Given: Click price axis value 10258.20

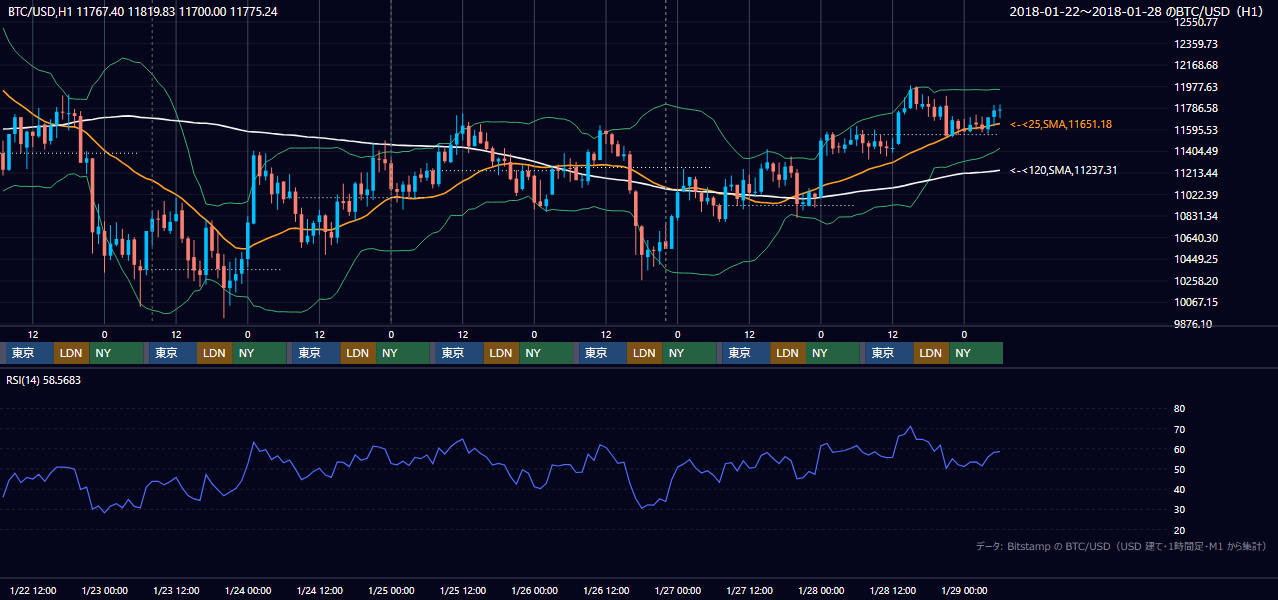Looking at the screenshot, I should 1195,281.
